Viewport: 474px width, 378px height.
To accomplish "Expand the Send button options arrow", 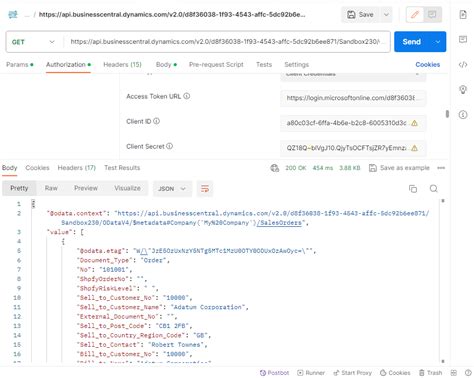I will 438,42.
